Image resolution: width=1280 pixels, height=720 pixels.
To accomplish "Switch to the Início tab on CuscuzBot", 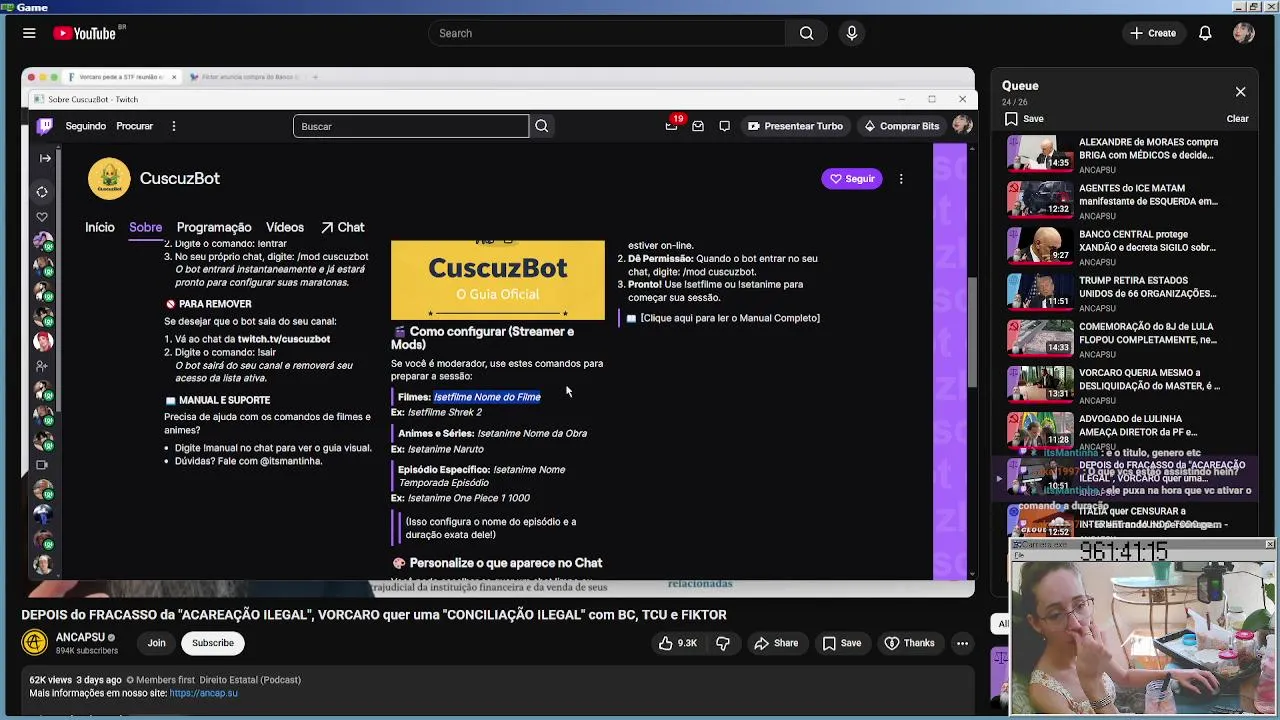I will [x=100, y=228].
